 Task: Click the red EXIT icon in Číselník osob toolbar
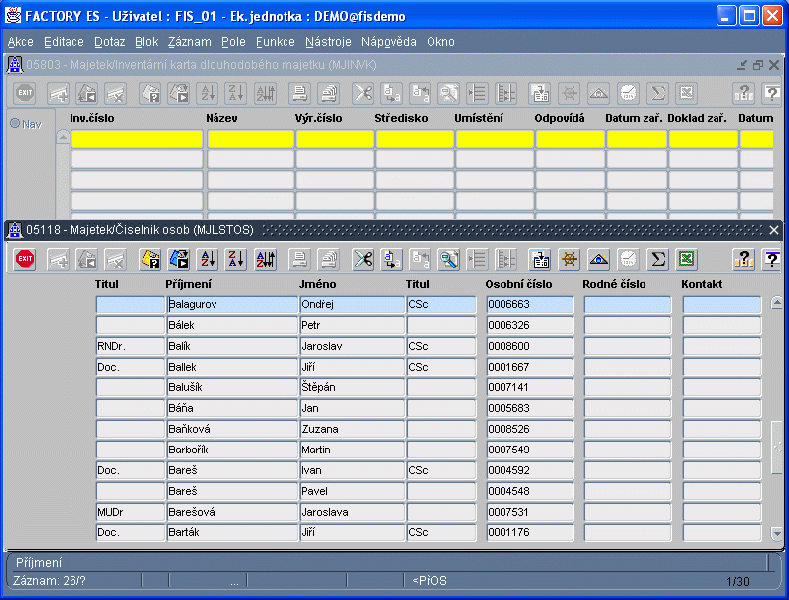click(x=25, y=259)
